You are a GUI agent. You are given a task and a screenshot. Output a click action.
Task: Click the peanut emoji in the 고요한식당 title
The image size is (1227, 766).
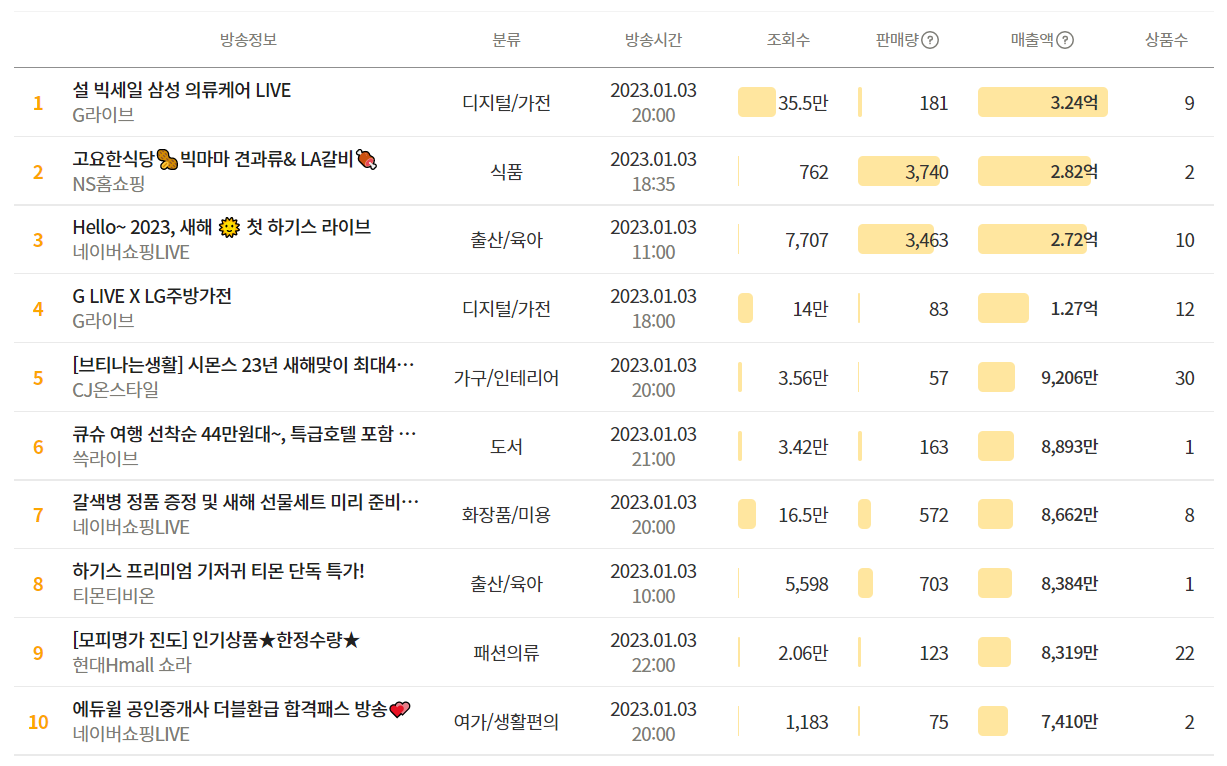(167, 159)
